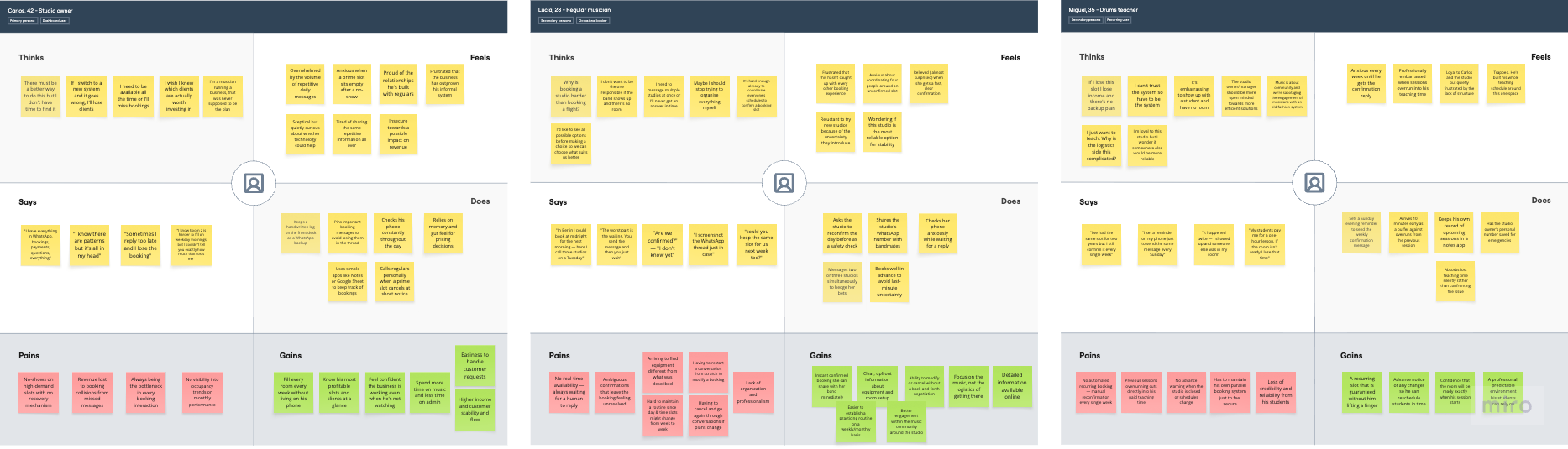Screen dimensions: 1568x449
Task: Click the persona icon in Lucía's empathy map
Action: [x=784, y=183]
